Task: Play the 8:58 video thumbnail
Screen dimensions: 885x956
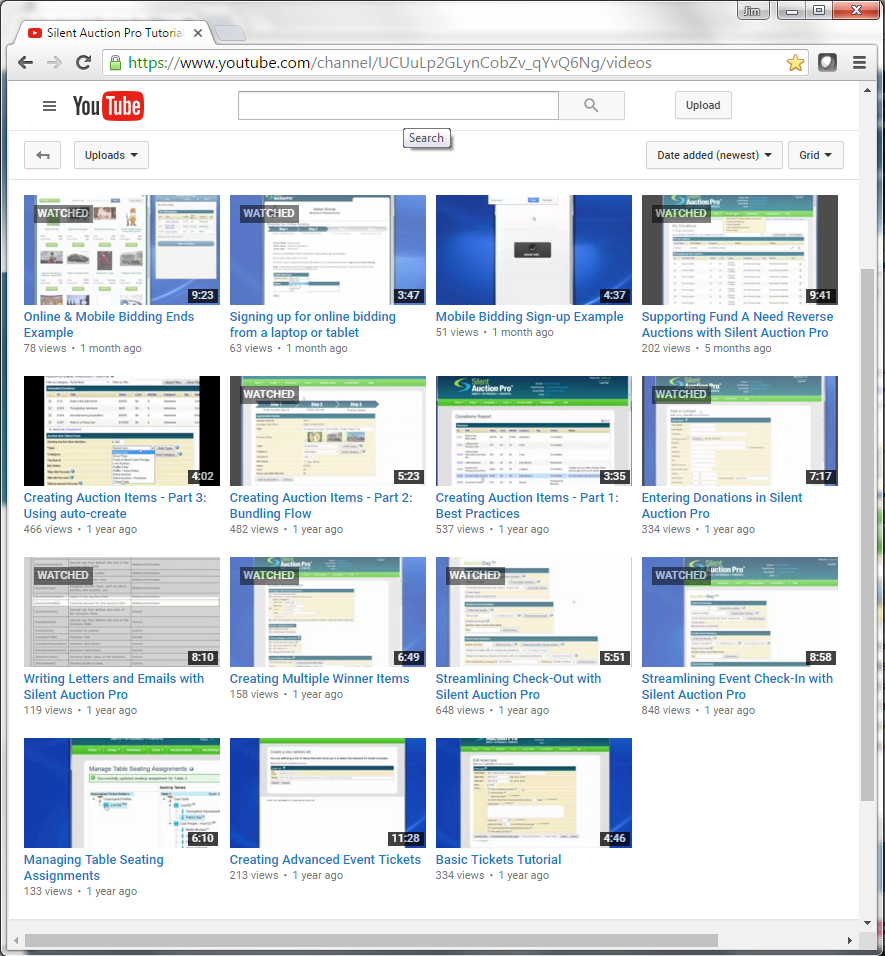Action: (x=740, y=612)
